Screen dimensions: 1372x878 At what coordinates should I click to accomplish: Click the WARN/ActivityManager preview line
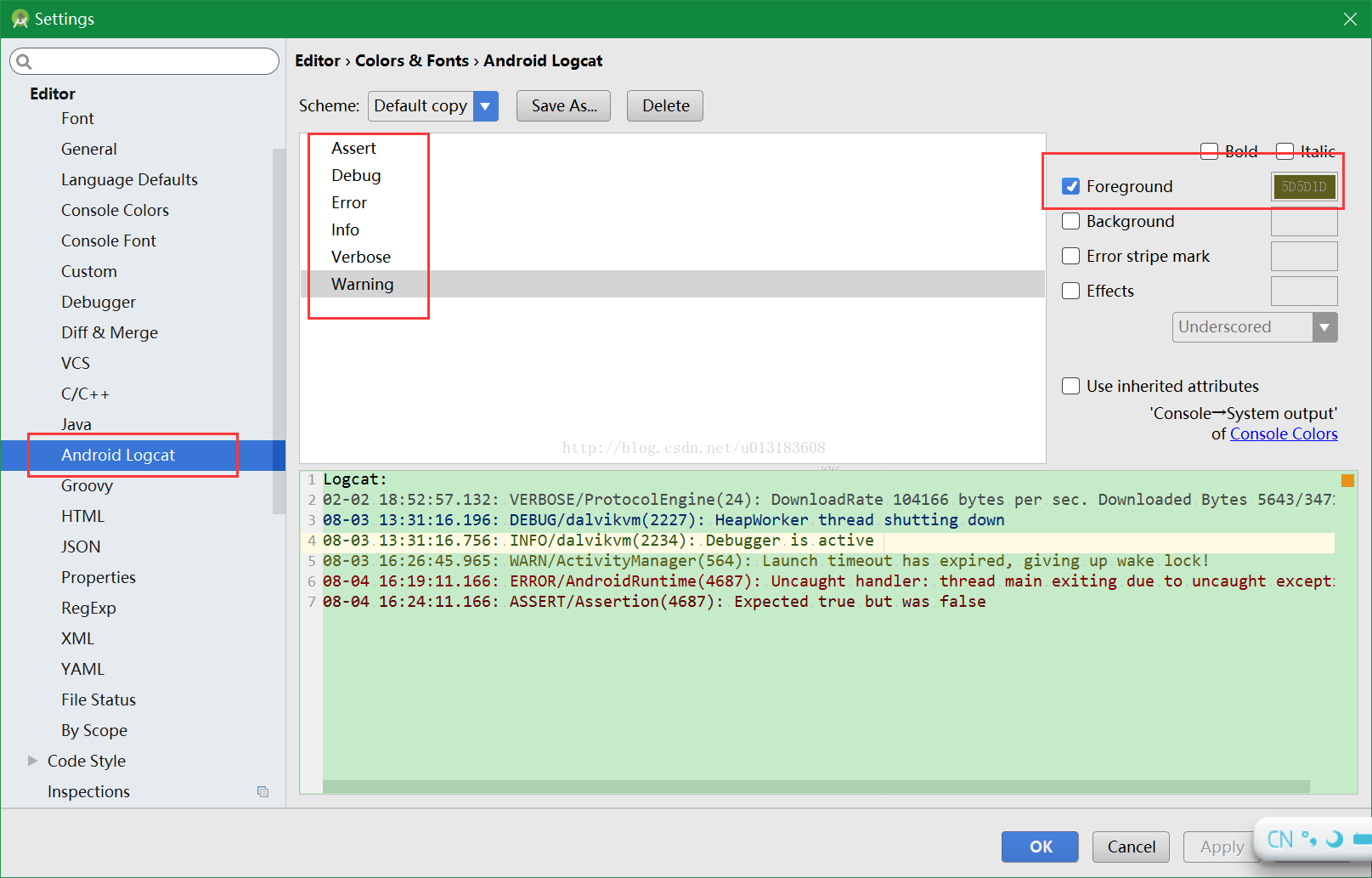(765, 561)
